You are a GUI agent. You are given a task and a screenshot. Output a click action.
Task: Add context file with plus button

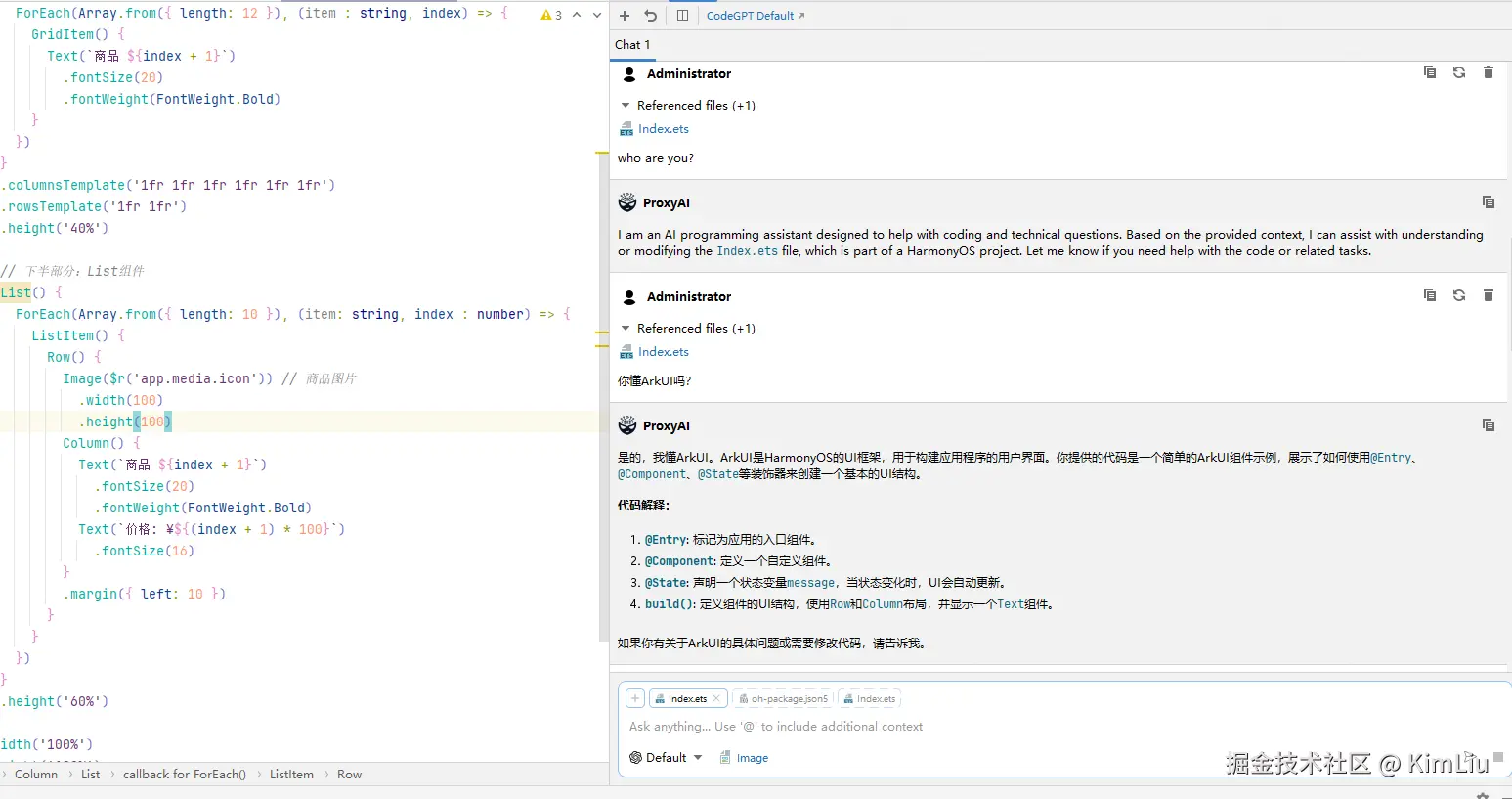(635, 698)
